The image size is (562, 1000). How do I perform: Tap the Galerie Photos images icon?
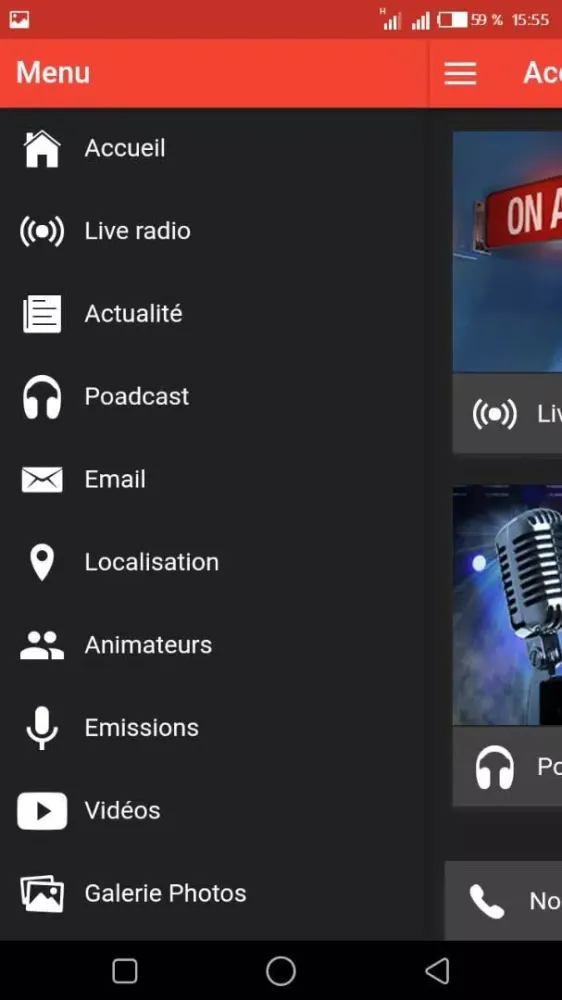pos(42,893)
